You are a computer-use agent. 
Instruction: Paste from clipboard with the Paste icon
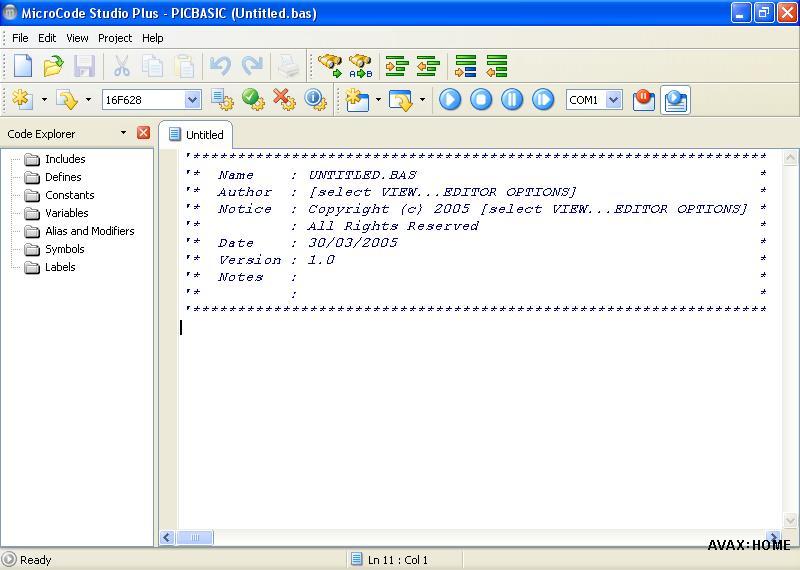184,66
